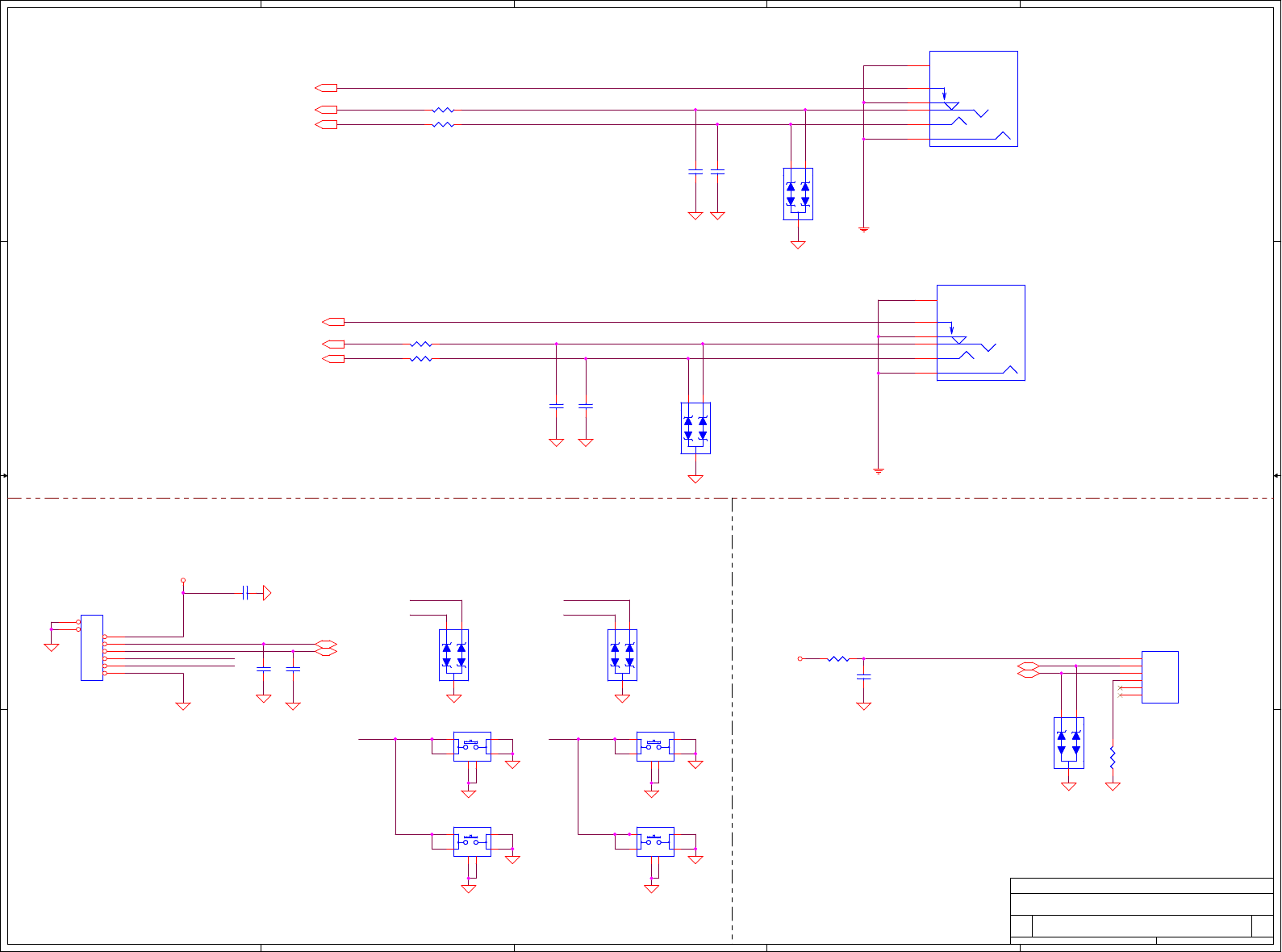Viewport: 1282px width, 952px height.
Task: Click the left diode array above the pushbutton switches
Action: [454, 655]
